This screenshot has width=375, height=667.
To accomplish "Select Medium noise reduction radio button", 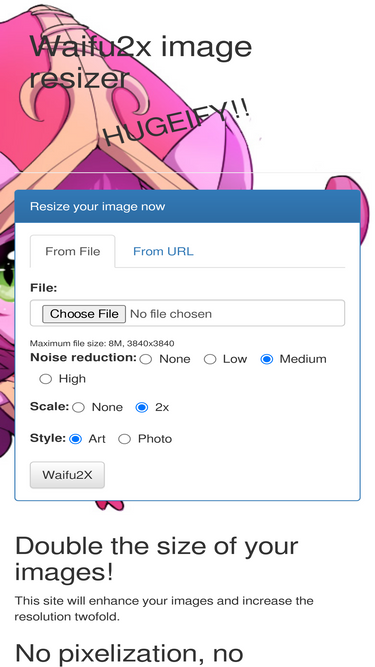I will pyautogui.click(x=267, y=359).
